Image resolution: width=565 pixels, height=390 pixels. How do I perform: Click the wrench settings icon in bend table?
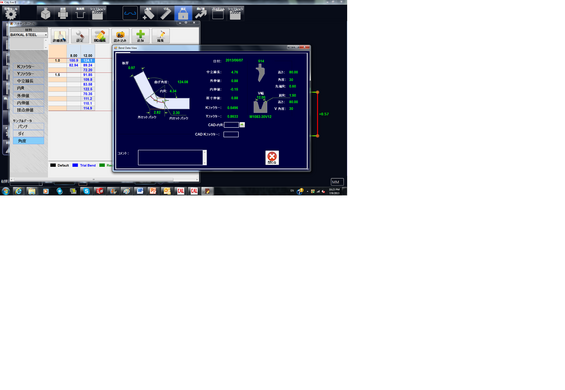pyautogui.click(x=80, y=36)
